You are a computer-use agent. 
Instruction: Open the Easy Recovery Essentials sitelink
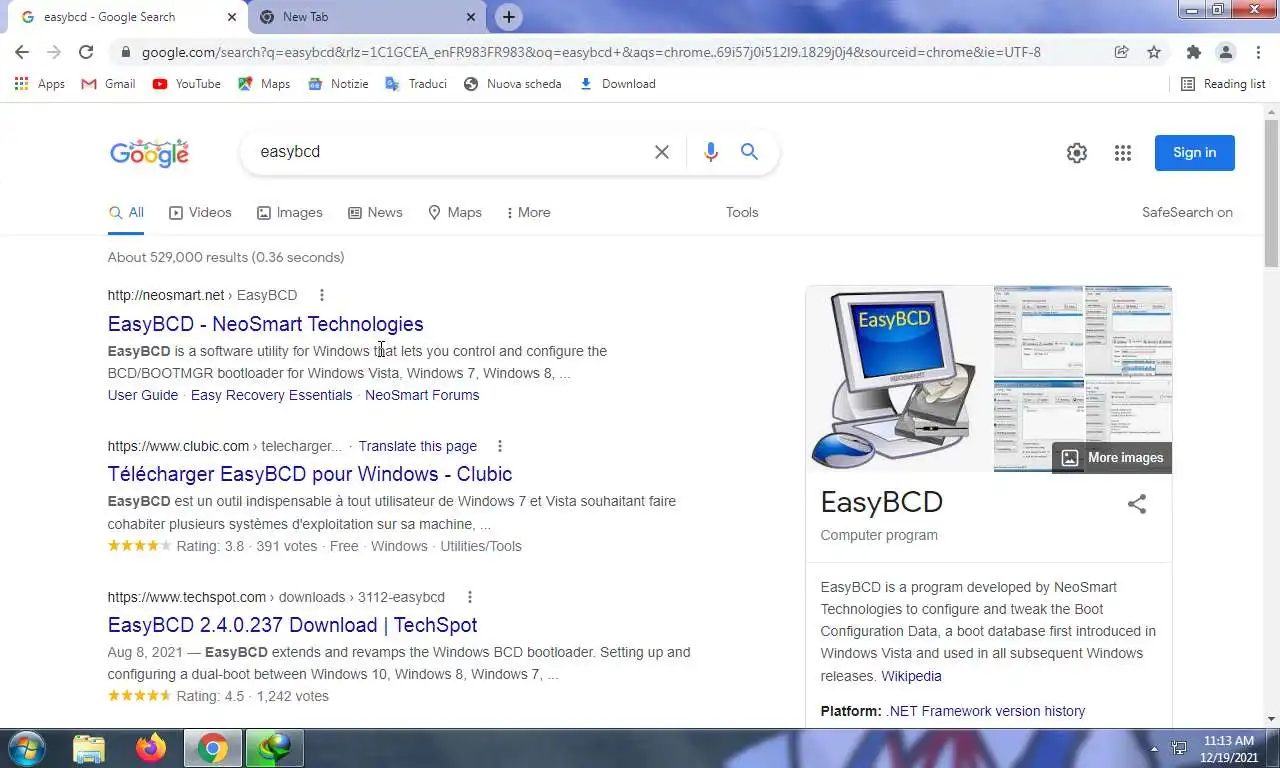click(x=271, y=395)
